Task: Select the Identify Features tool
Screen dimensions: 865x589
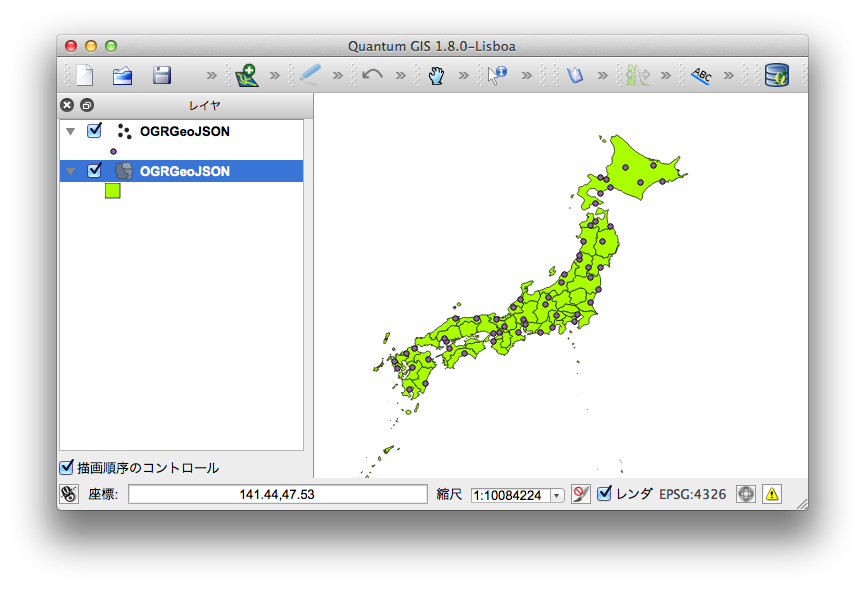Action: pyautogui.click(x=497, y=74)
